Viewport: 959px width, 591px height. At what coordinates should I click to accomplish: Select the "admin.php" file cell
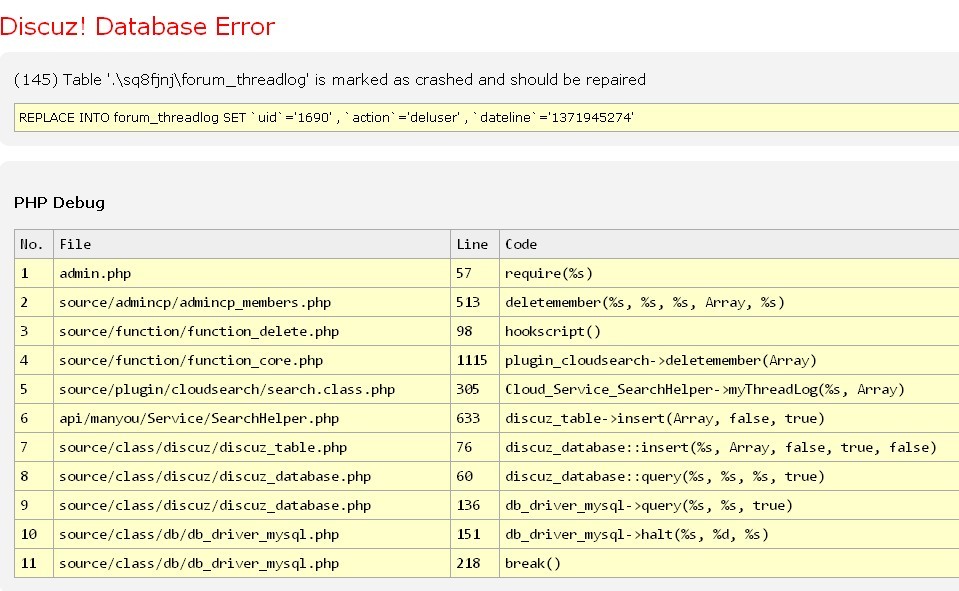(x=252, y=273)
